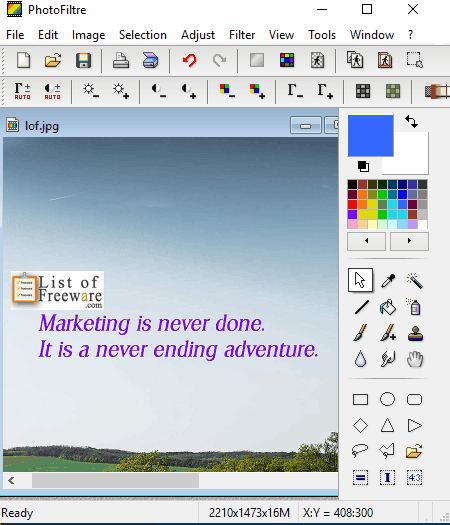Select the Line tool

pos(361,307)
